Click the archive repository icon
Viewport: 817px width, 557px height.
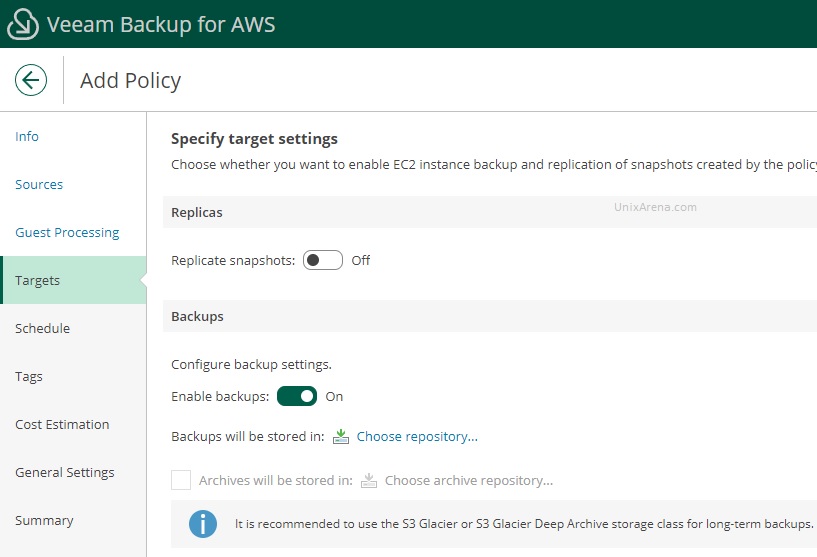(x=369, y=480)
